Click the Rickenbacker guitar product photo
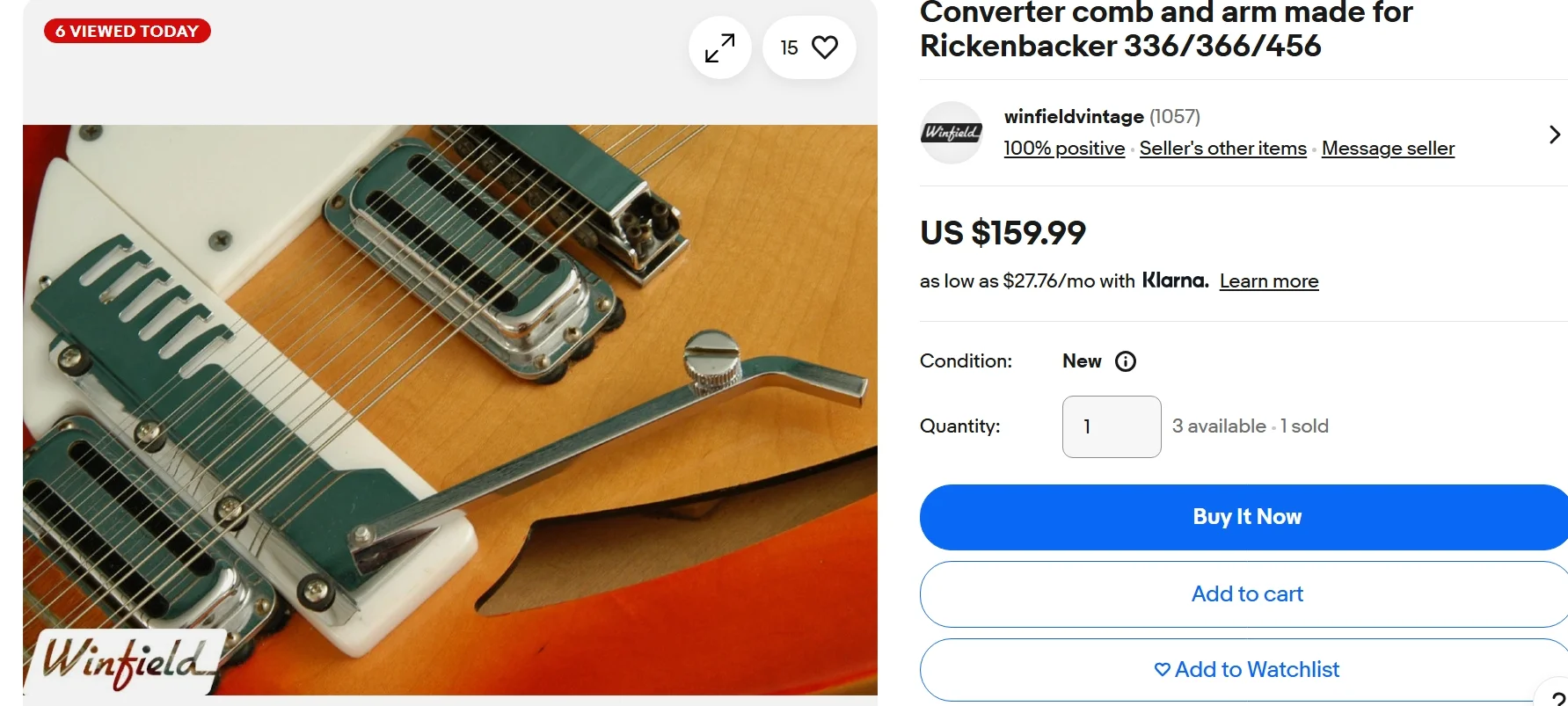 click(x=450, y=410)
